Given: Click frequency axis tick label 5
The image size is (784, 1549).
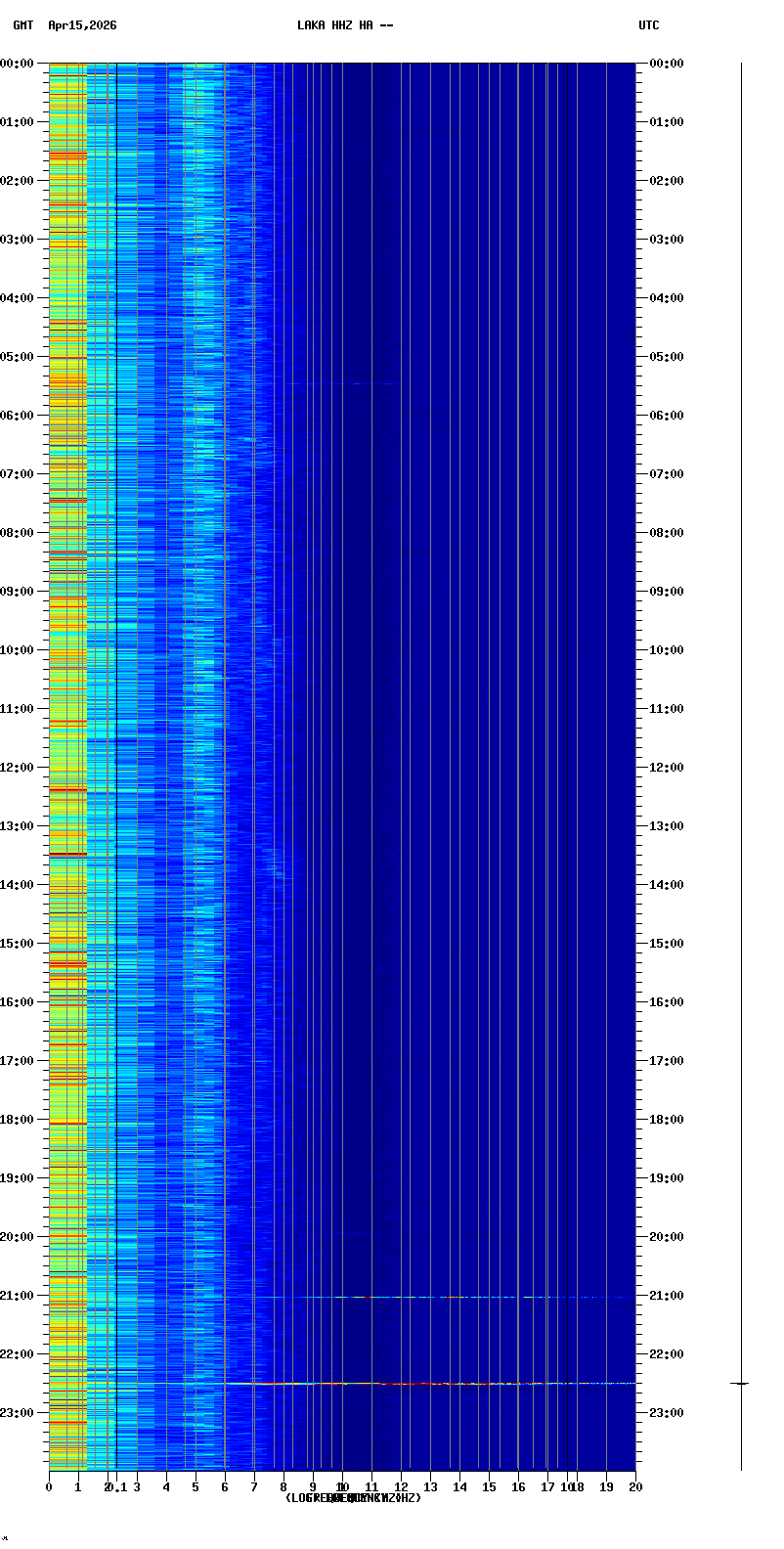Looking at the screenshot, I should (196, 1487).
